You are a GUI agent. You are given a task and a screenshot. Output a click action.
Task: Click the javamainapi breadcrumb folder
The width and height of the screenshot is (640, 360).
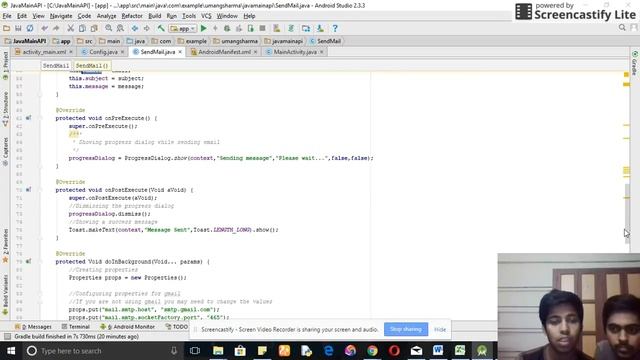[284, 41]
